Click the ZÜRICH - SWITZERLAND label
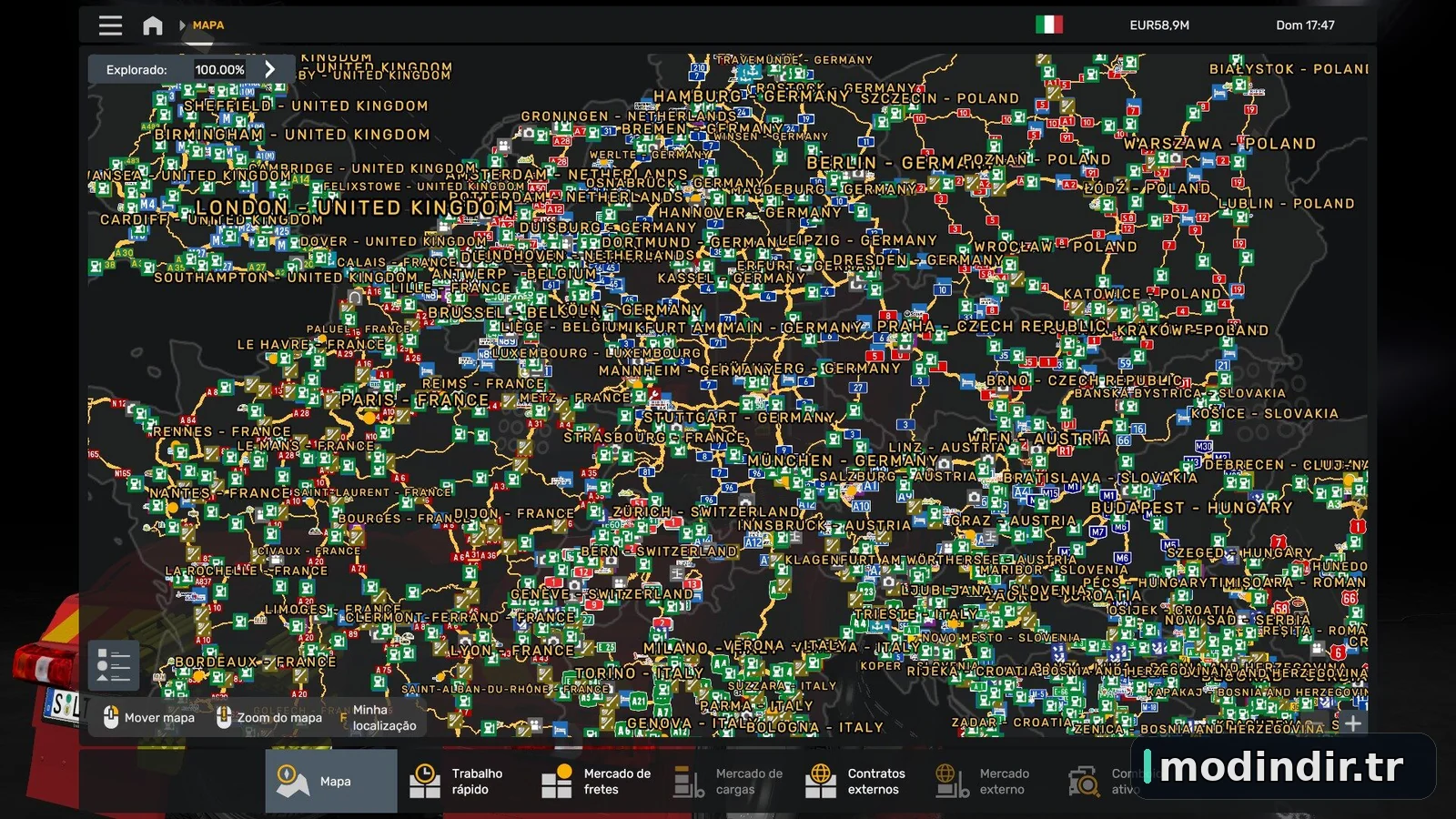 coord(706,511)
